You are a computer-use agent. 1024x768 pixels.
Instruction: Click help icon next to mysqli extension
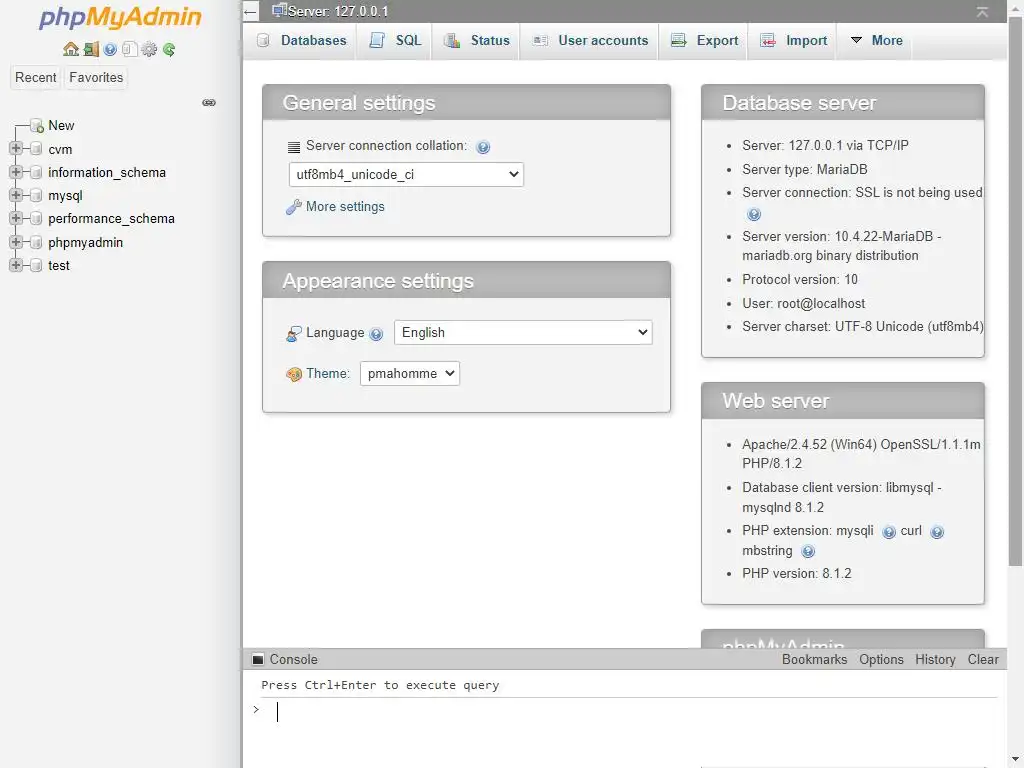[889, 532]
